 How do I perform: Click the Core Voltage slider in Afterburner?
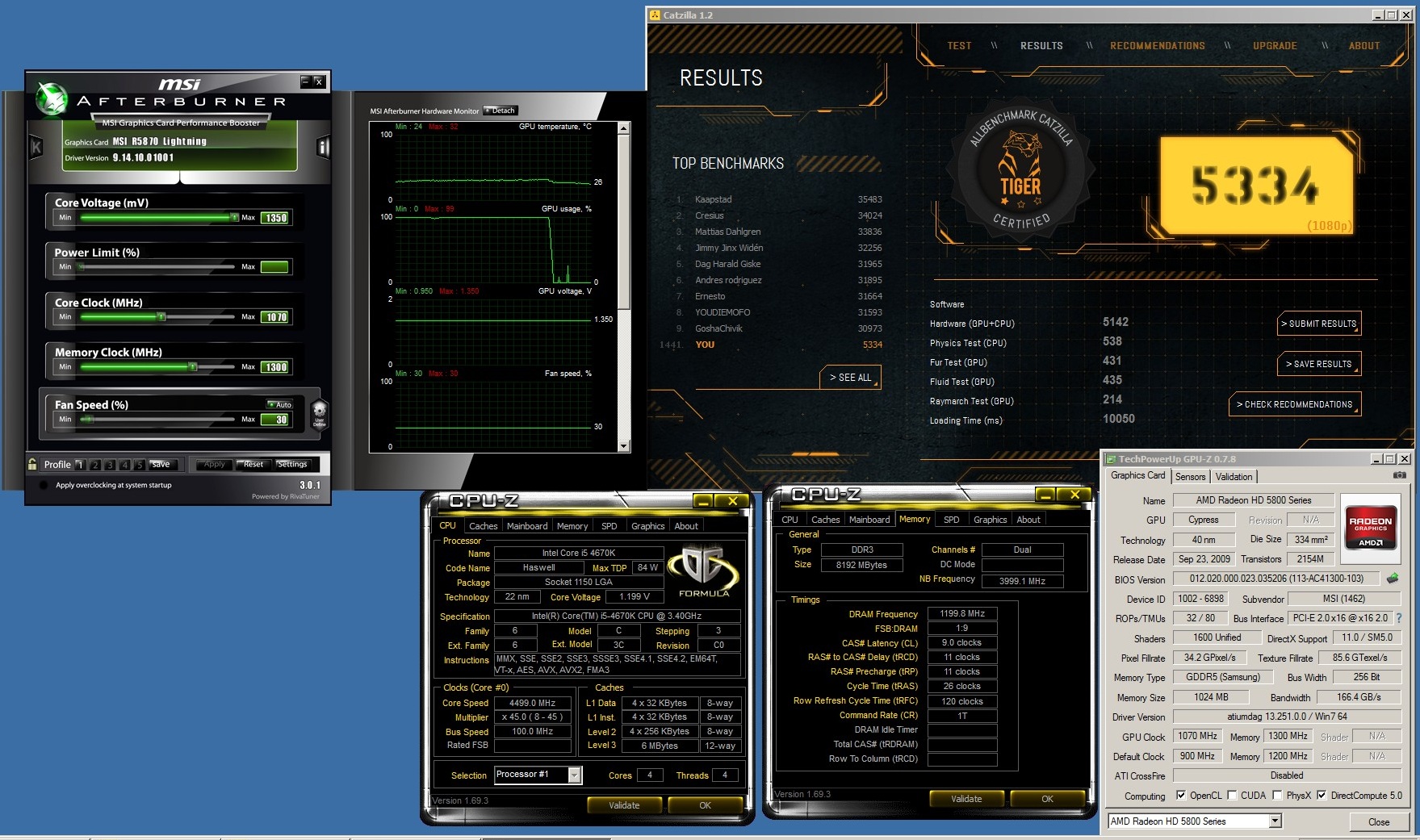pyautogui.click(x=158, y=217)
